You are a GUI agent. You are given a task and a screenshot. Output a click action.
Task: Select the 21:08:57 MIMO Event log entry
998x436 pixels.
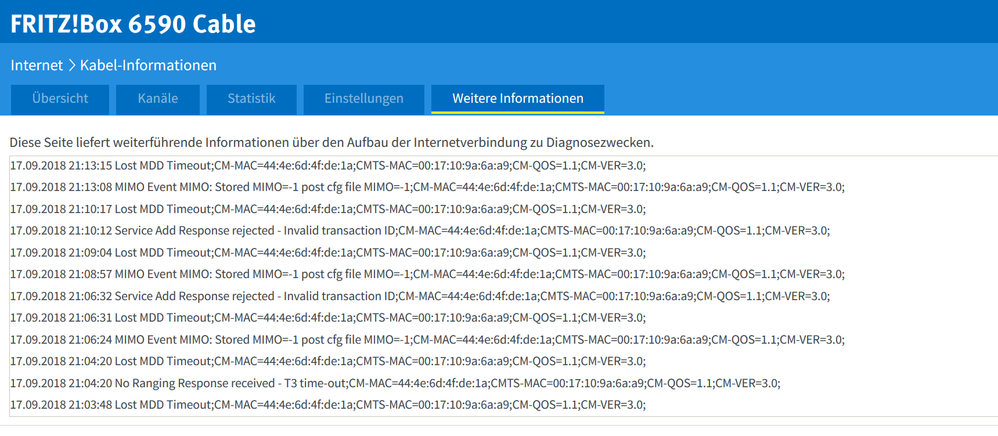[428, 274]
